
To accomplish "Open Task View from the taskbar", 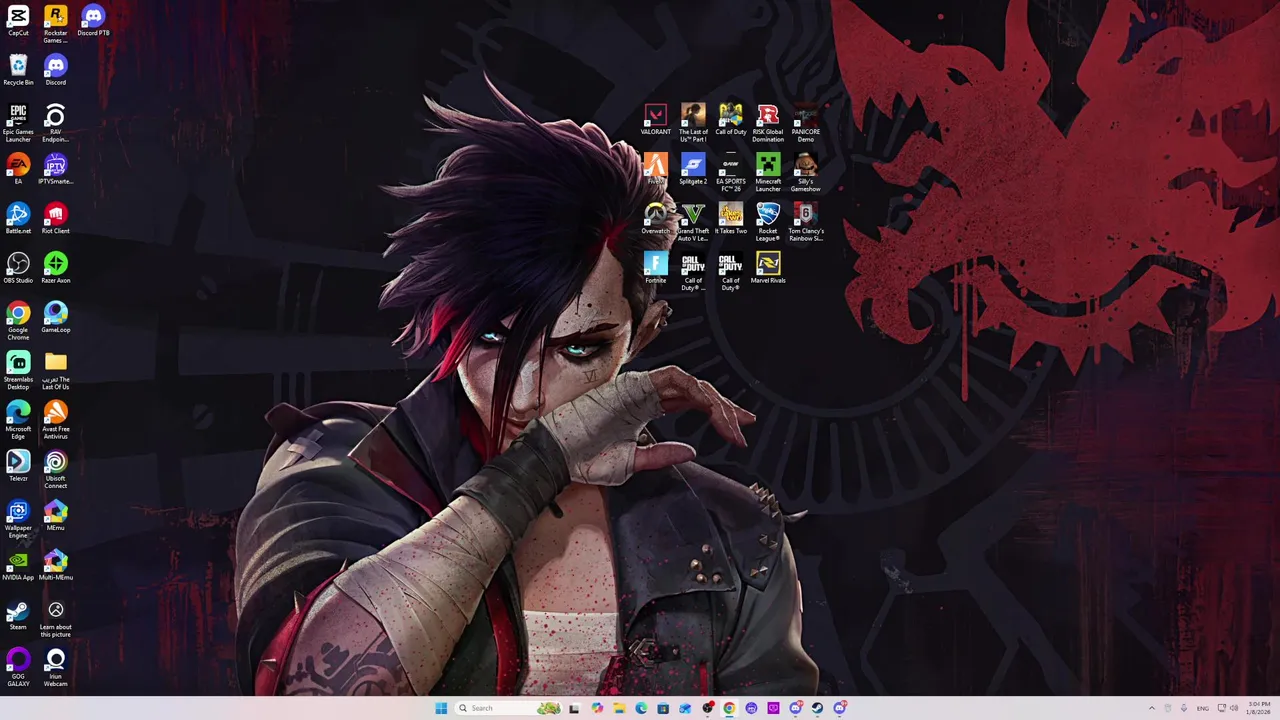I will [574, 708].
